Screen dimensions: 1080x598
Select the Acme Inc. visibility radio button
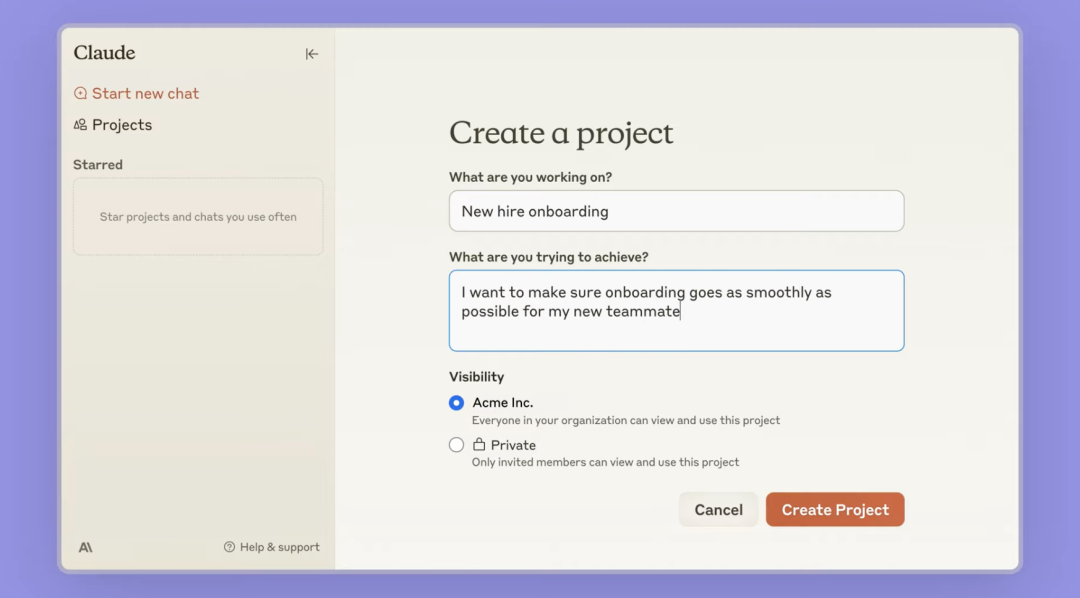pos(456,403)
